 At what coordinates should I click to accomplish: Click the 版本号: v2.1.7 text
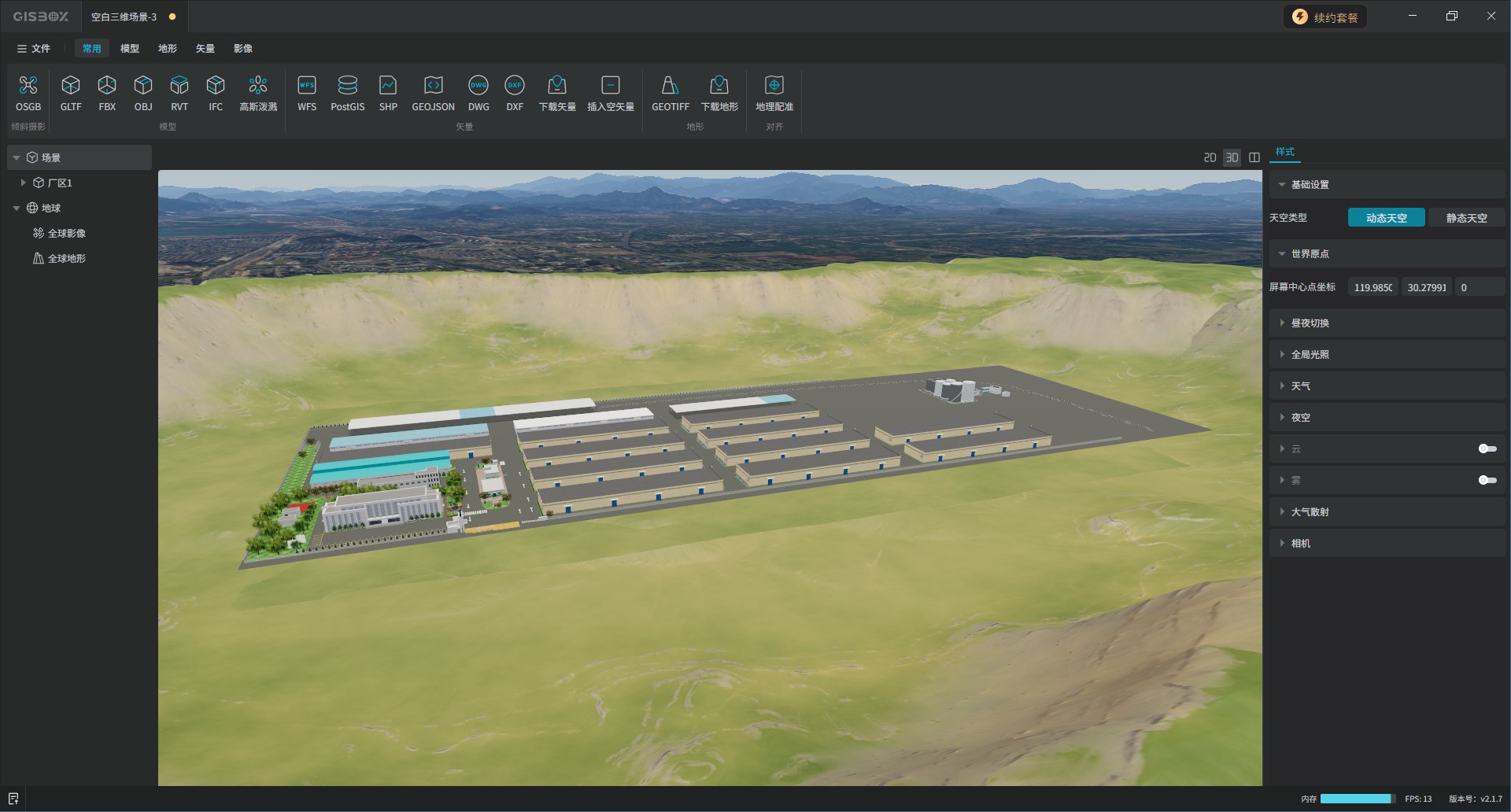click(1476, 799)
